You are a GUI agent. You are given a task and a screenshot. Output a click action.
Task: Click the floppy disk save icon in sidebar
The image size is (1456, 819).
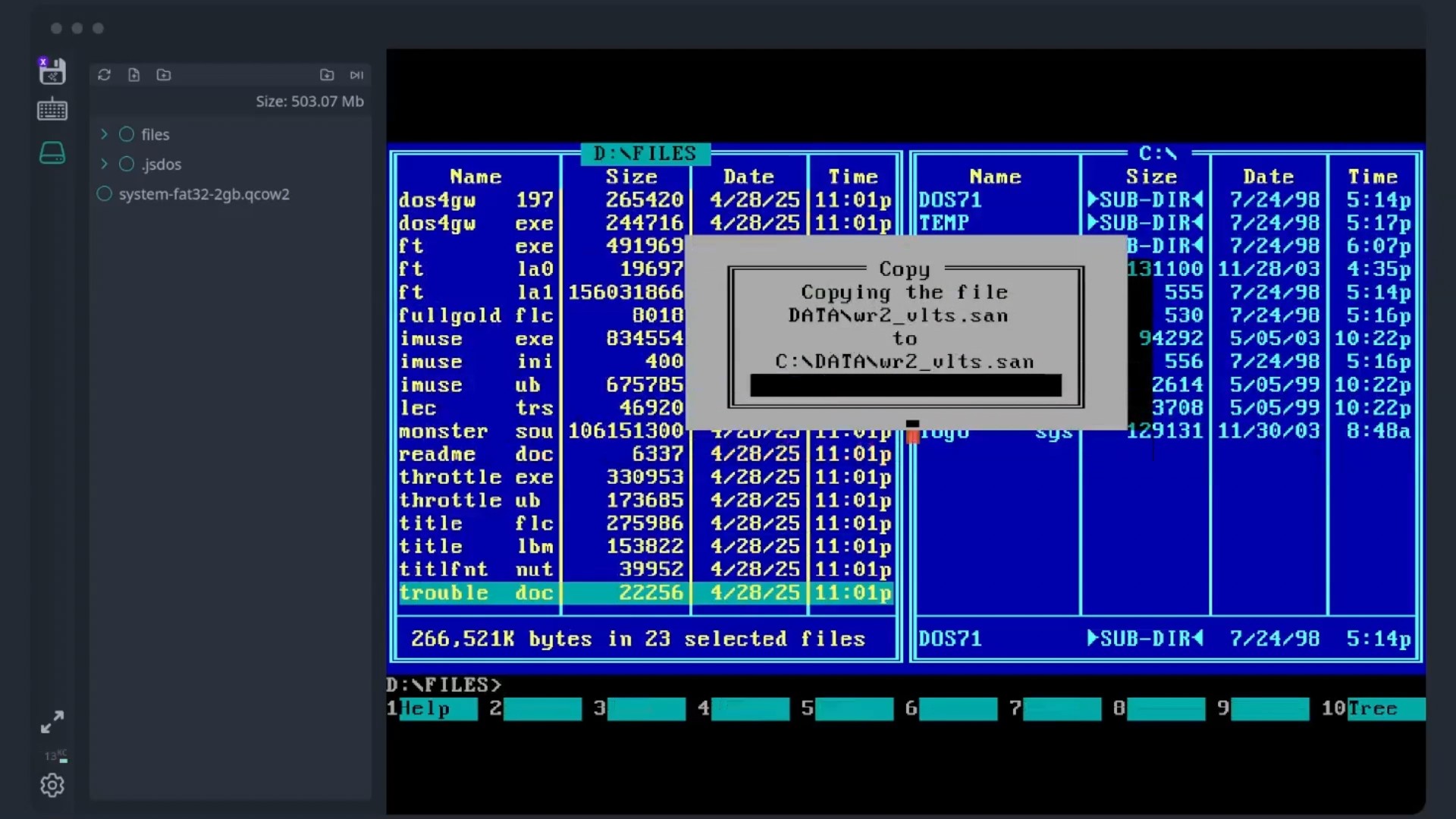click(x=52, y=71)
